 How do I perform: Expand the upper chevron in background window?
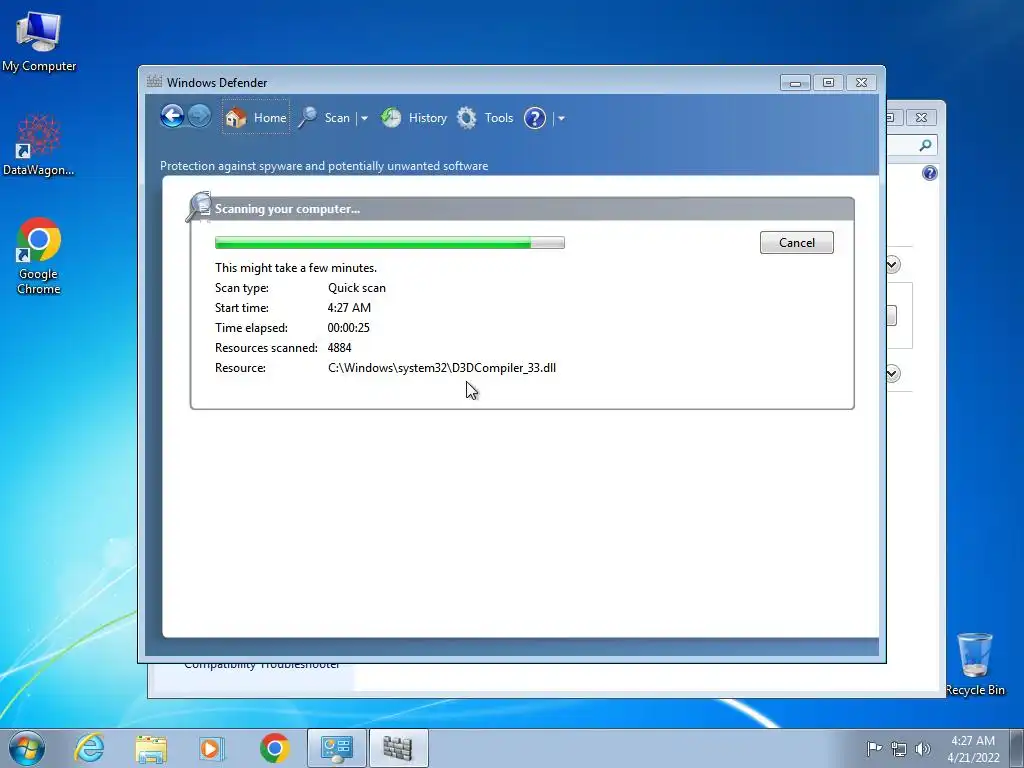pos(893,264)
